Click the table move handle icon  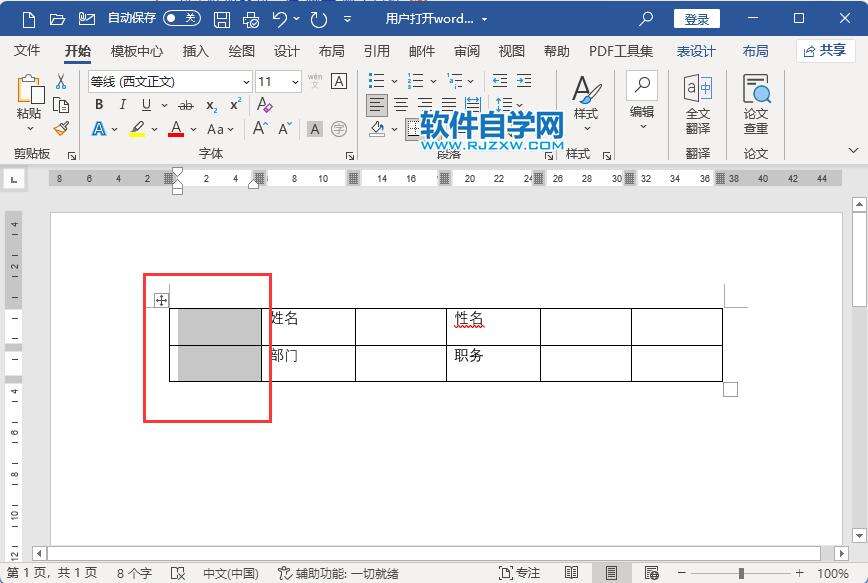(x=161, y=300)
